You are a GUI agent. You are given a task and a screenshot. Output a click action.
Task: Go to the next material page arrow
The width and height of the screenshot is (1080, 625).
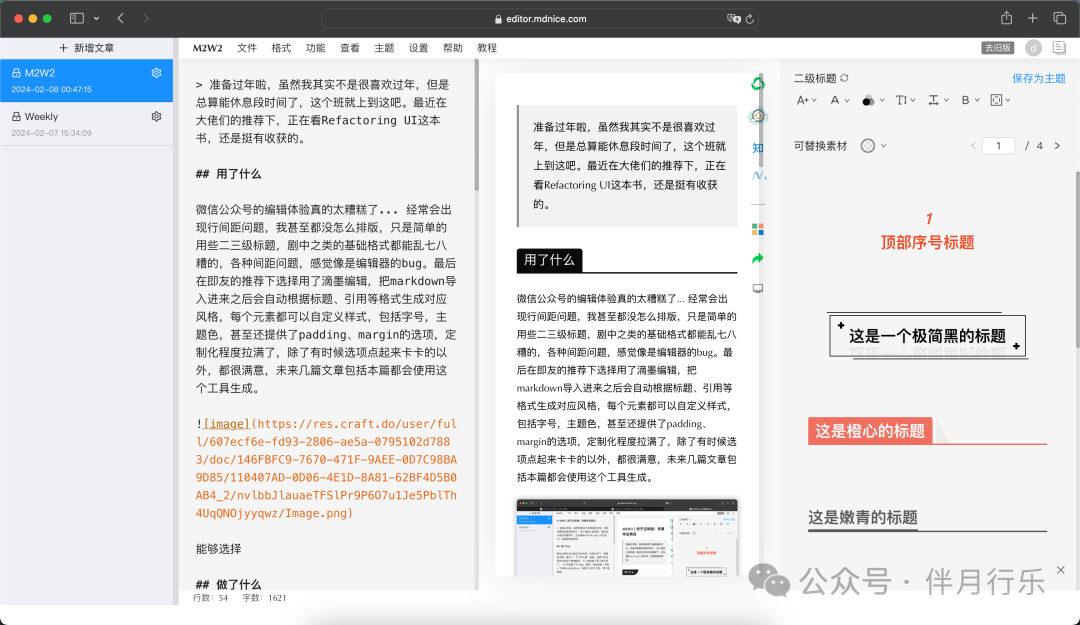[1057, 145]
